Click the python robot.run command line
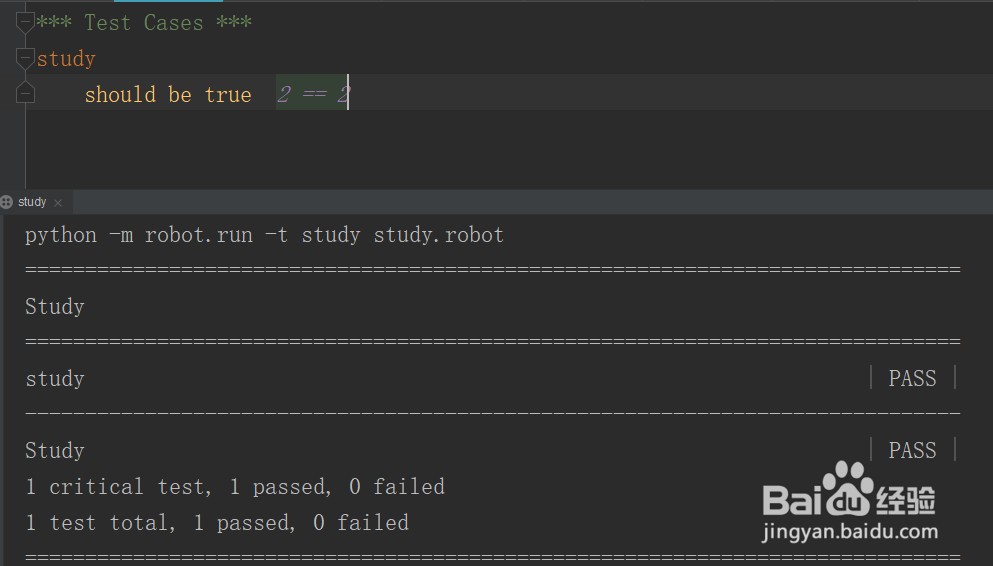Viewport: 993px width, 566px height. 264,236
